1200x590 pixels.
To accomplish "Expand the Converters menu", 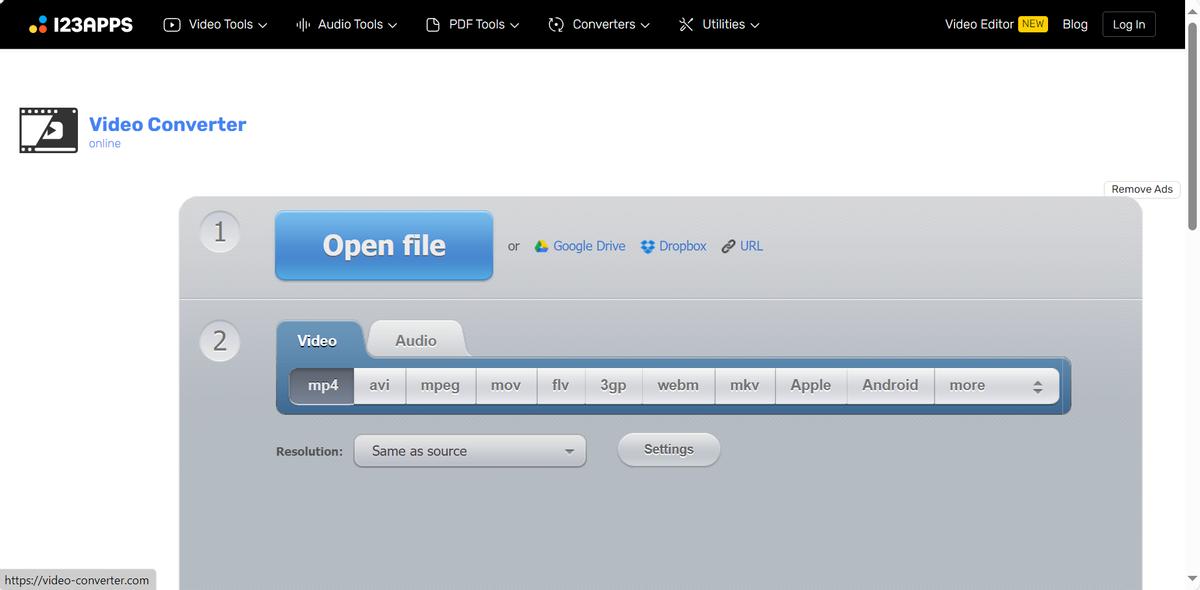I will pos(599,25).
